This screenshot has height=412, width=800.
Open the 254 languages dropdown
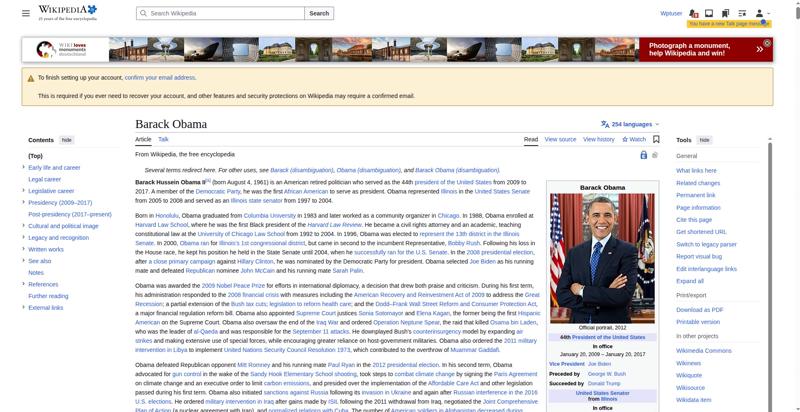(x=630, y=124)
